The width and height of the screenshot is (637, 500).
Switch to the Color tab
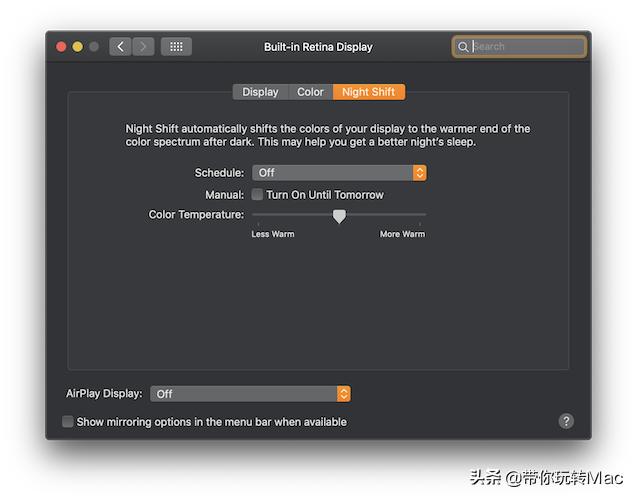point(310,92)
